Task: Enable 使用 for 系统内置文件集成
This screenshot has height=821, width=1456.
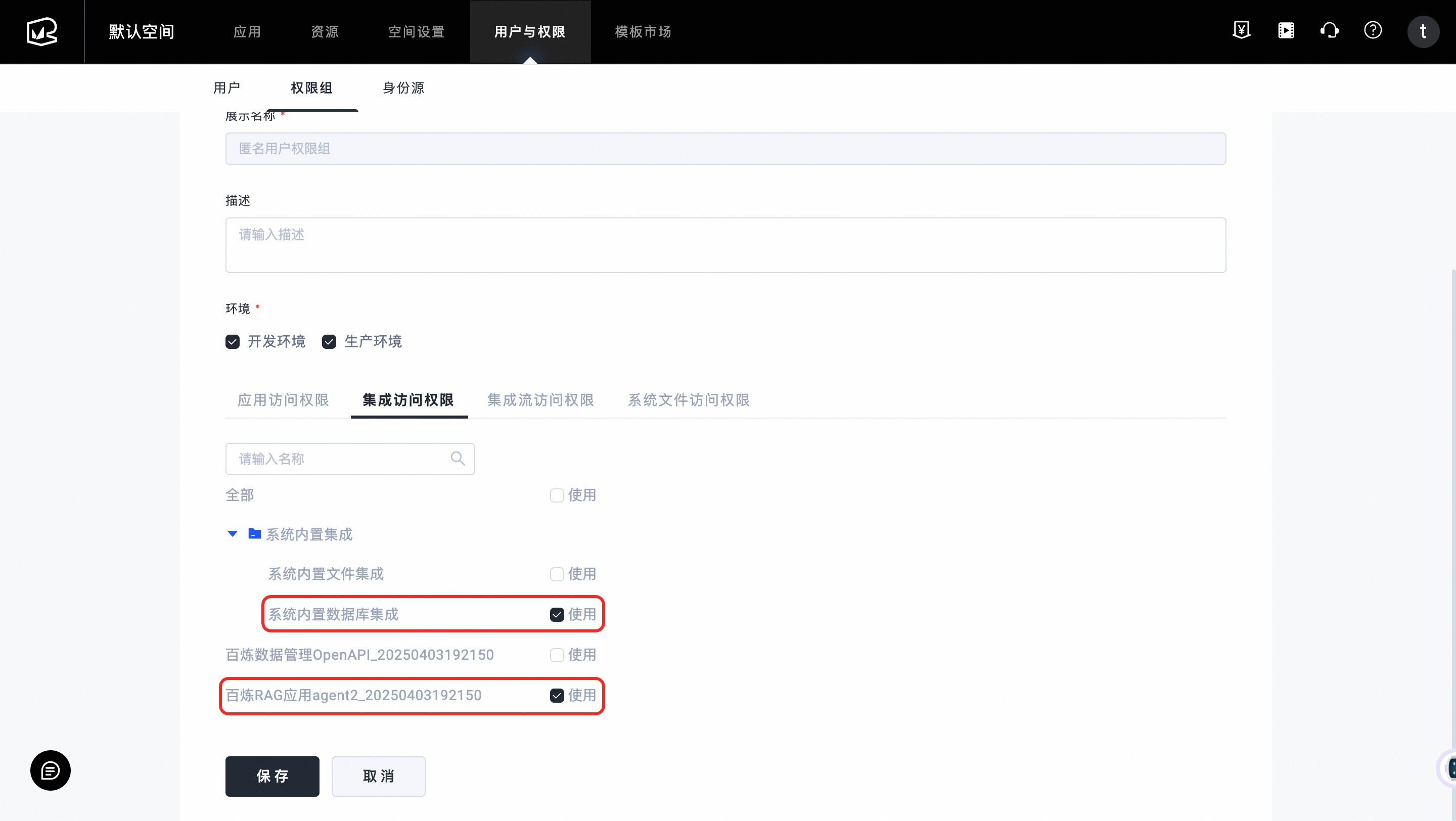Action: tap(557, 574)
